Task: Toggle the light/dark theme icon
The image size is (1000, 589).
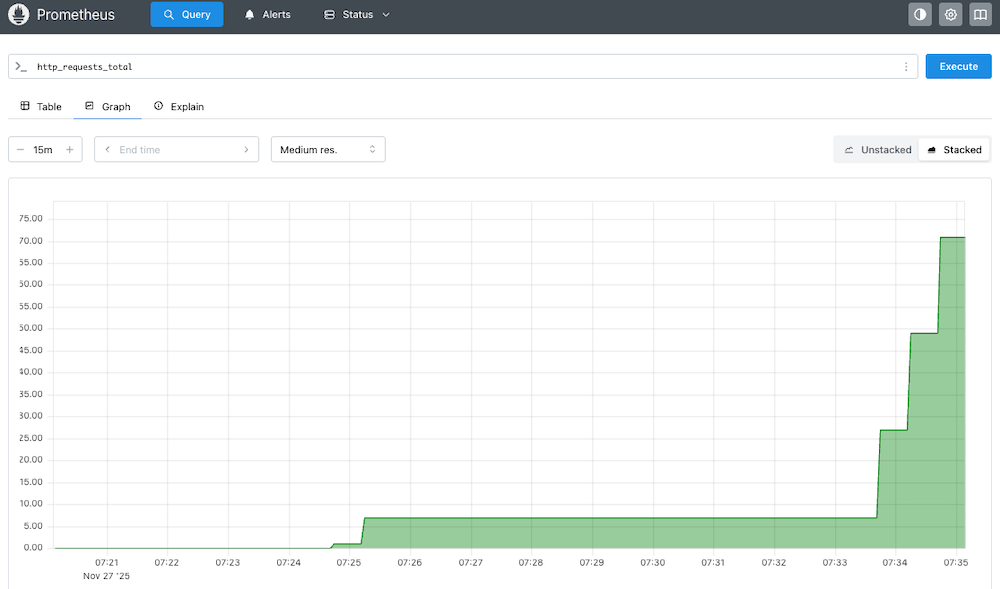Action: click(x=920, y=15)
